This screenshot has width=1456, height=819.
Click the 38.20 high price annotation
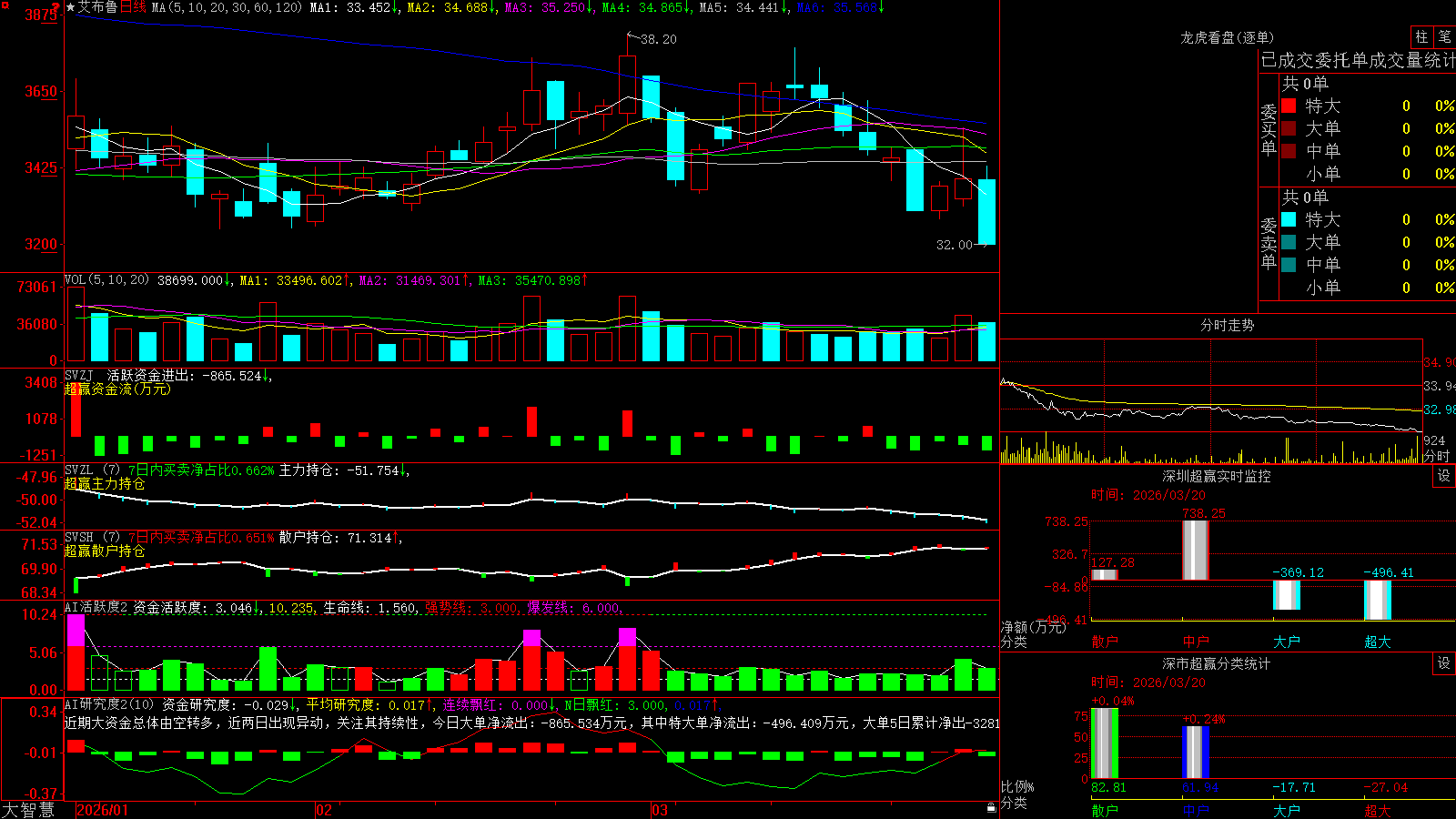pos(658,39)
